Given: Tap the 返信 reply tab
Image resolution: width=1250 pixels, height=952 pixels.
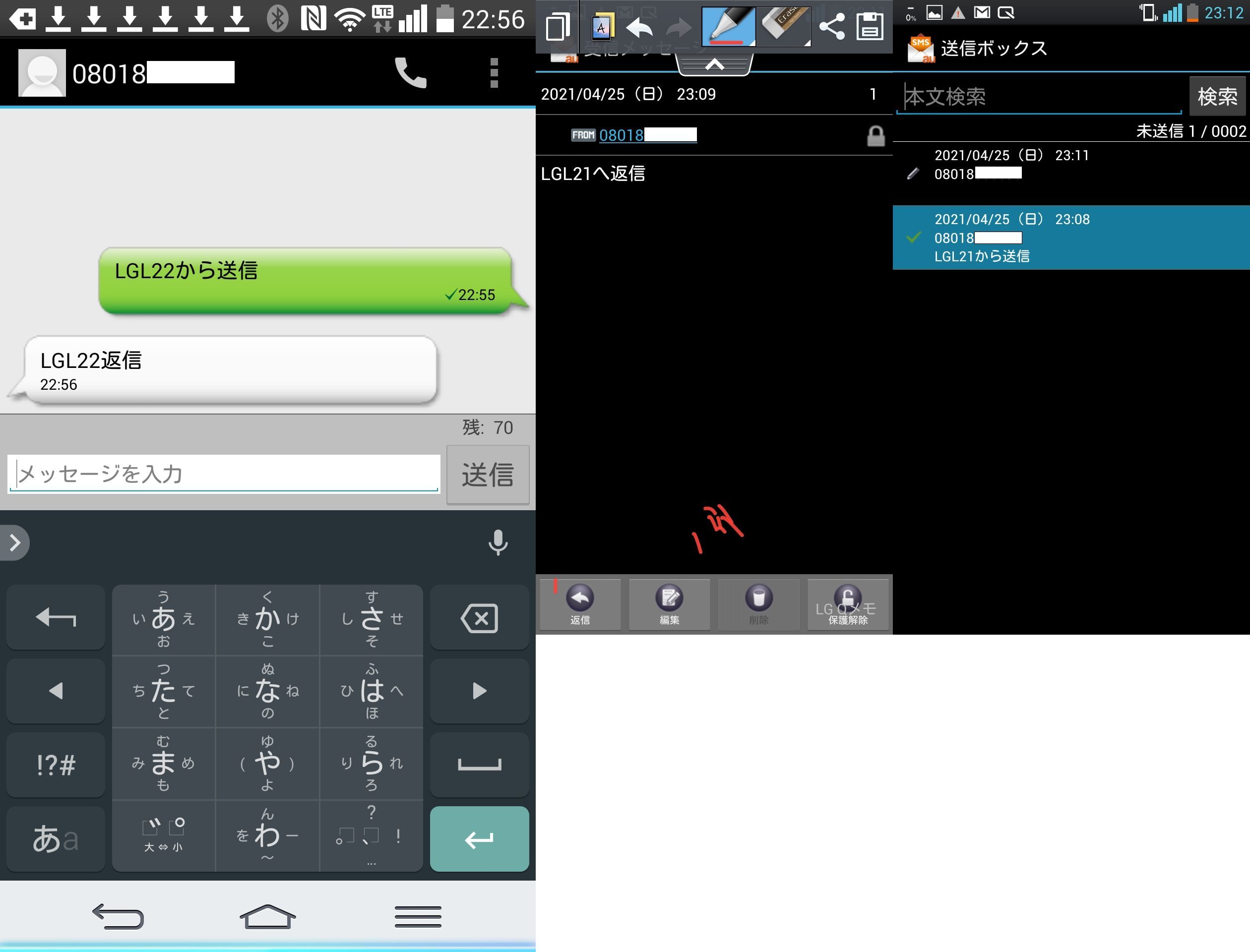Looking at the screenshot, I should pyautogui.click(x=580, y=604).
